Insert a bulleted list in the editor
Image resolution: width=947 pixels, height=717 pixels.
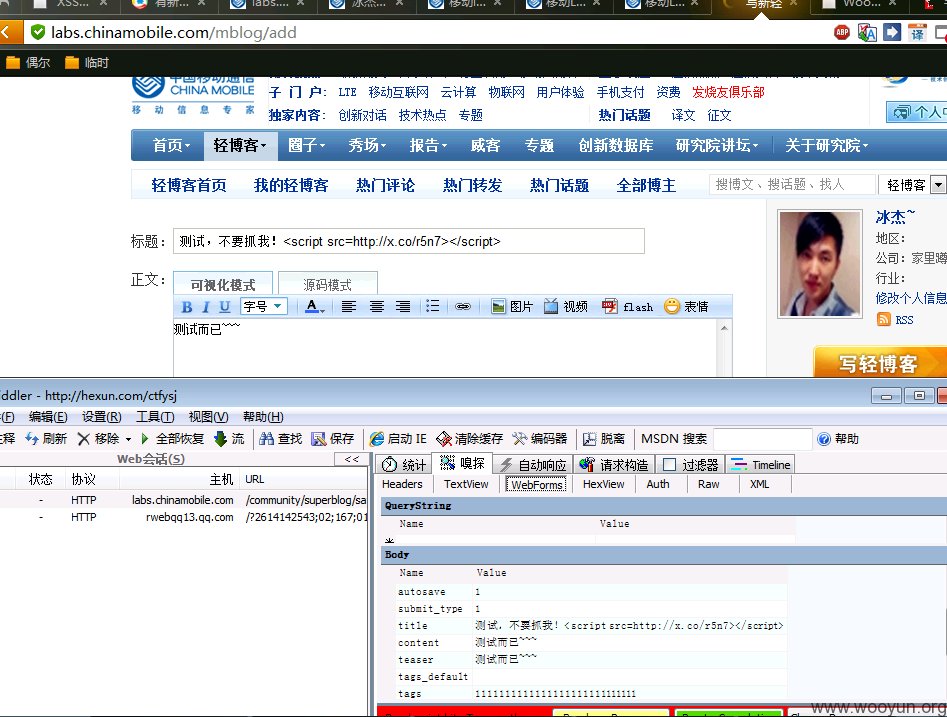pyautogui.click(x=432, y=306)
